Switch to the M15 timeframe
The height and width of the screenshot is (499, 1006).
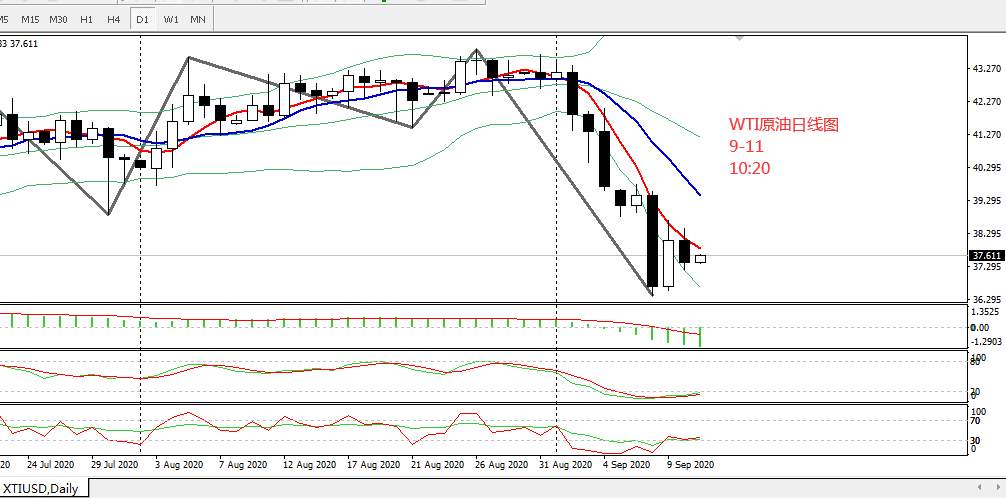point(30,19)
